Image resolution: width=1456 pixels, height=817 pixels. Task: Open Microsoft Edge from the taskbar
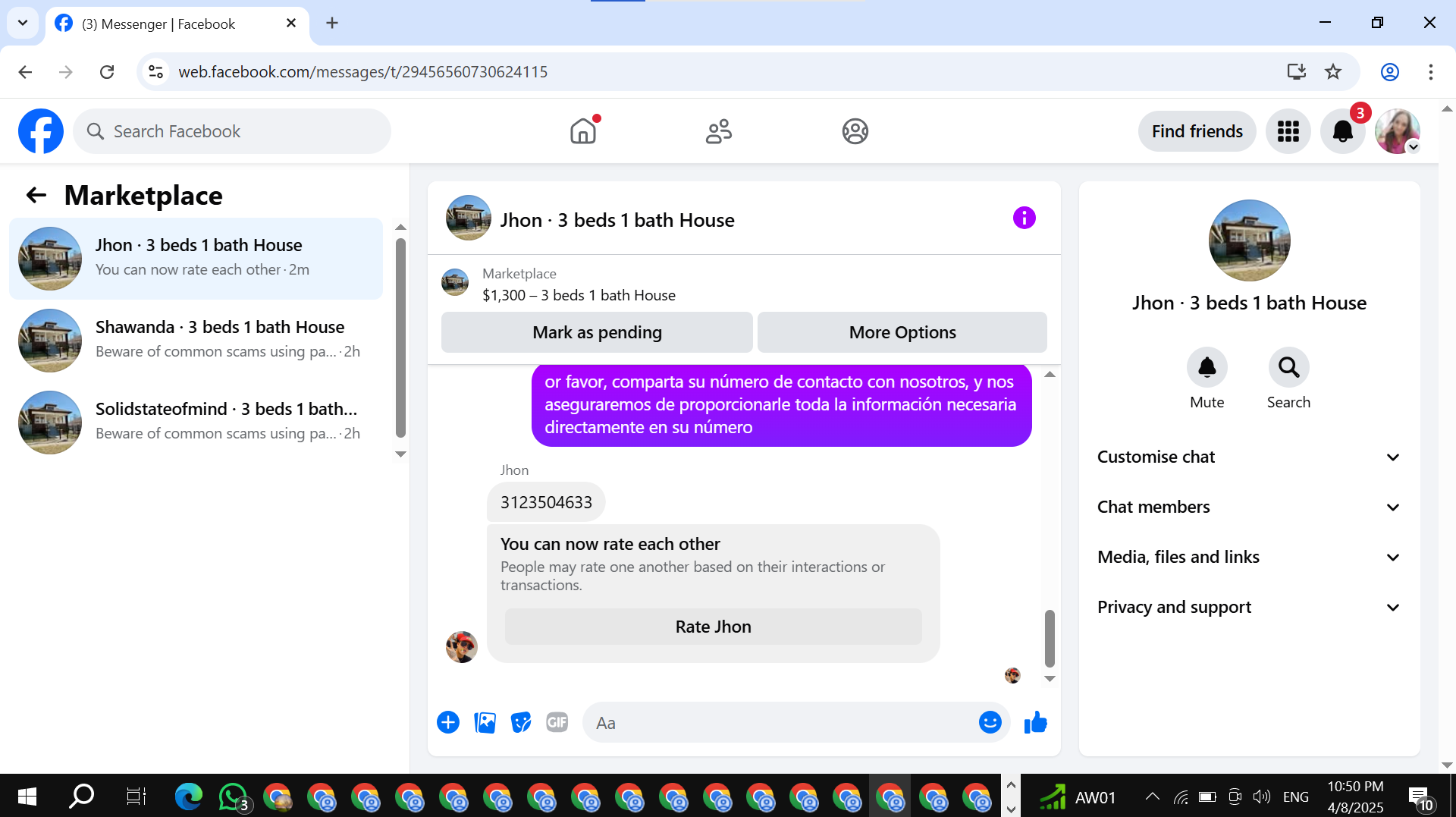tap(189, 797)
